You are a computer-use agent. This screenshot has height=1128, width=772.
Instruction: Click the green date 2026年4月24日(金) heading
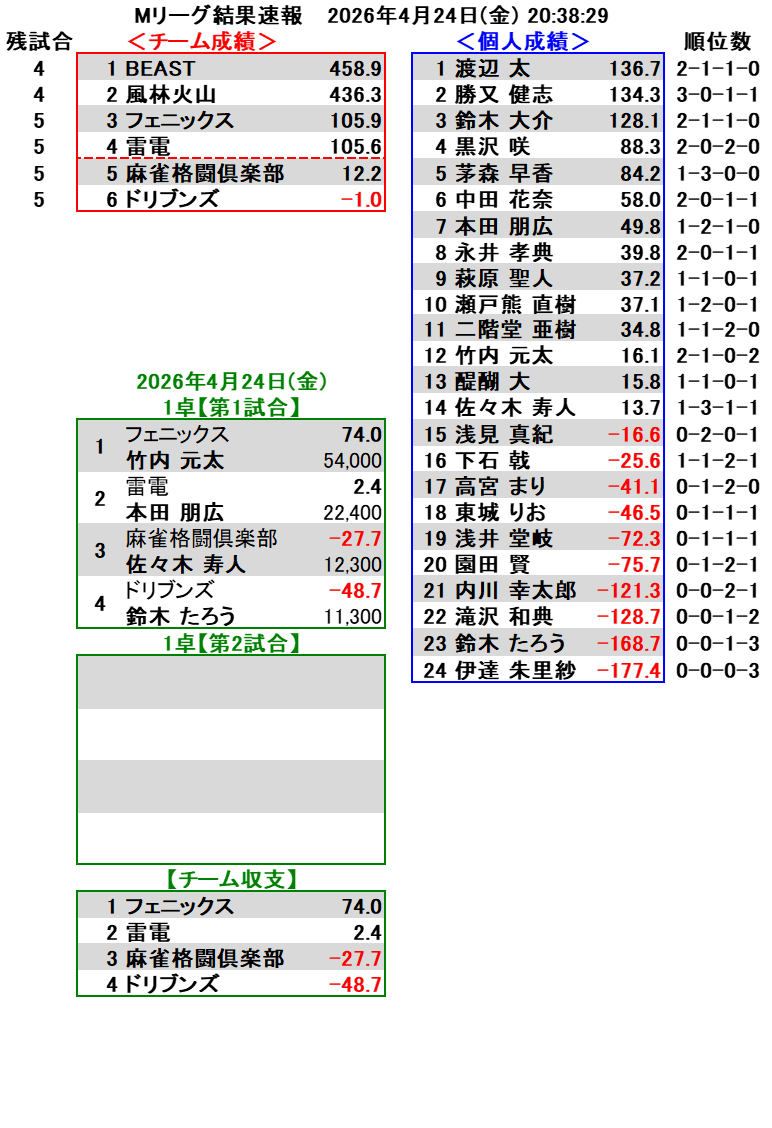pos(232,381)
